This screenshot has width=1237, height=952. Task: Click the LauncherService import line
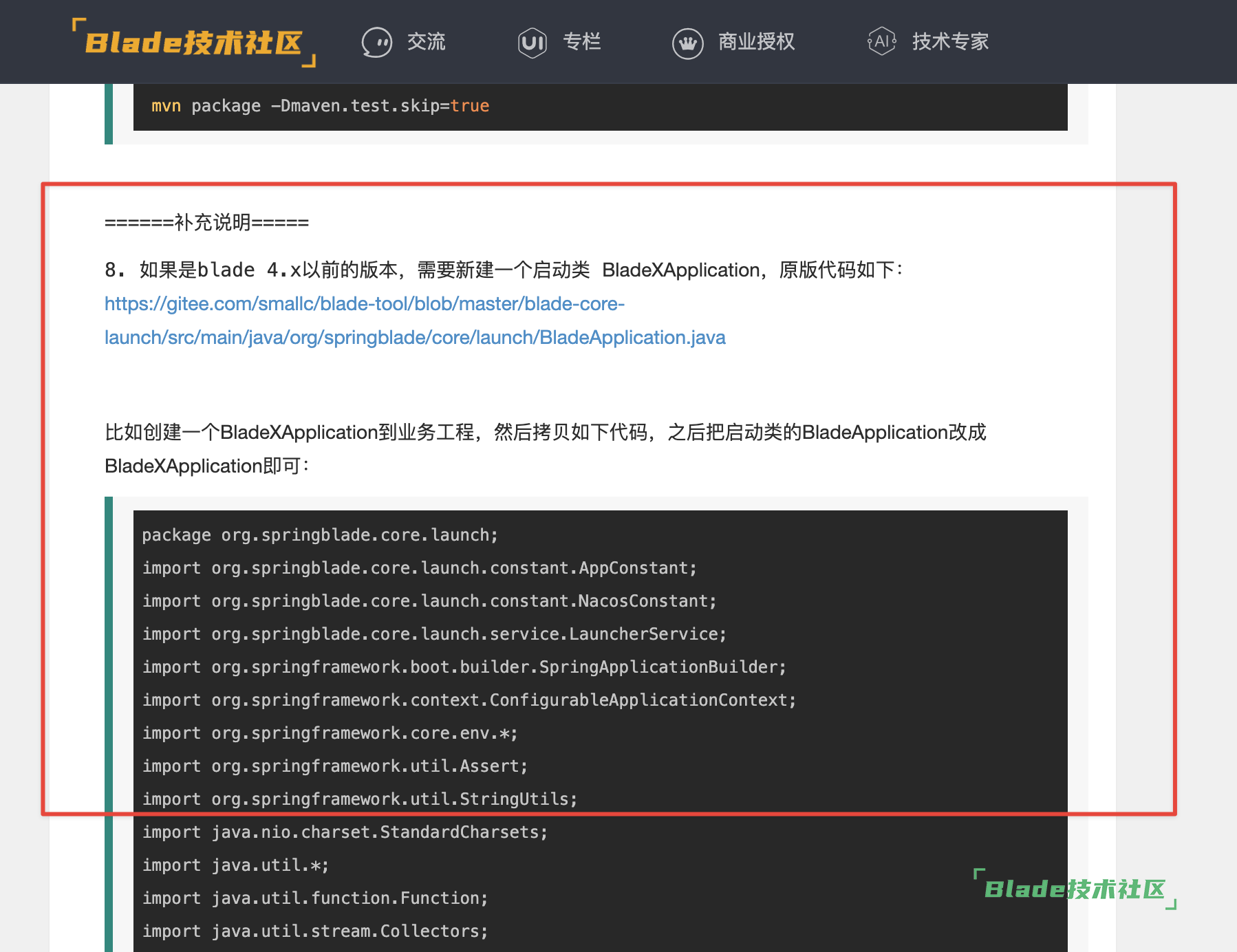pyautogui.click(x=434, y=634)
